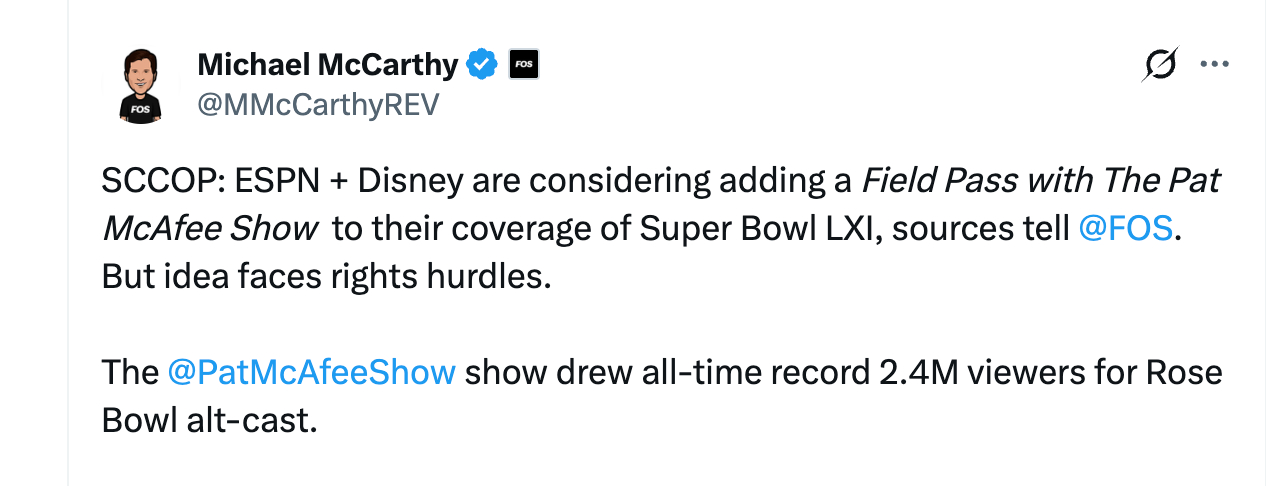The width and height of the screenshot is (1266, 486).
Task: Click 'But idea faces rights hurdles' sentence
Action: point(326,275)
